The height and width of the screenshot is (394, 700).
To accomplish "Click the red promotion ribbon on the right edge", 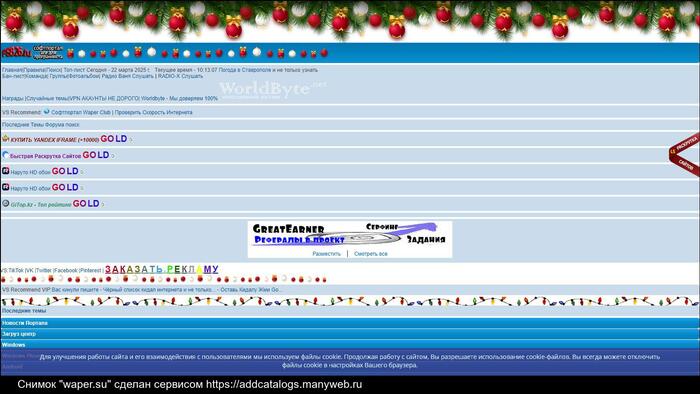I will [x=685, y=154].
